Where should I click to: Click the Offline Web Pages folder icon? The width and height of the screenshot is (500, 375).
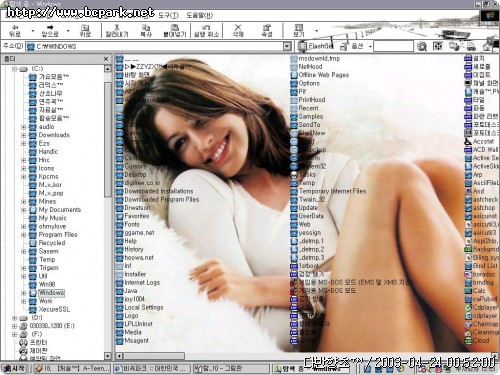294,75
